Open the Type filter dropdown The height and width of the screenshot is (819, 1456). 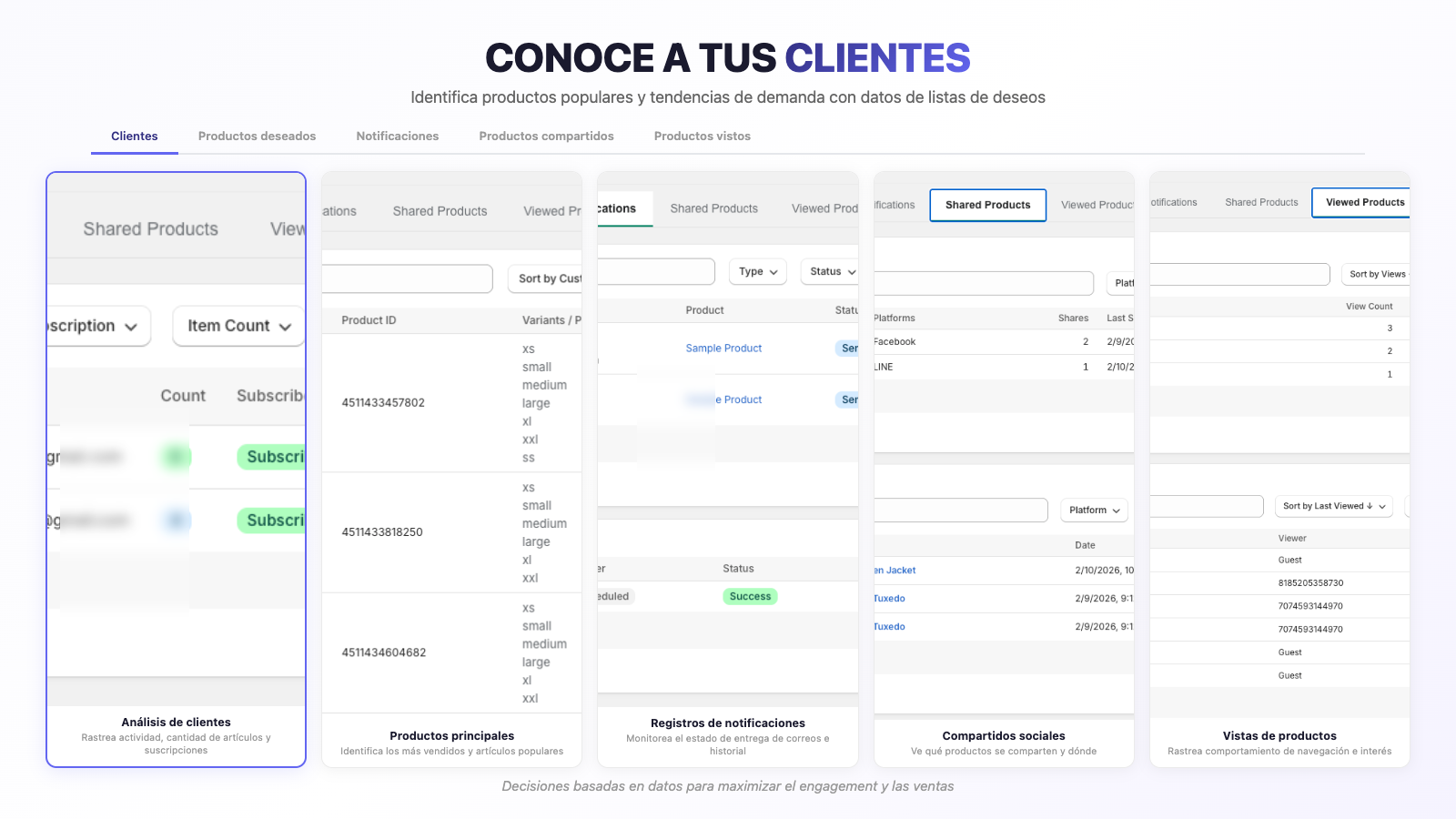[758, 271]
